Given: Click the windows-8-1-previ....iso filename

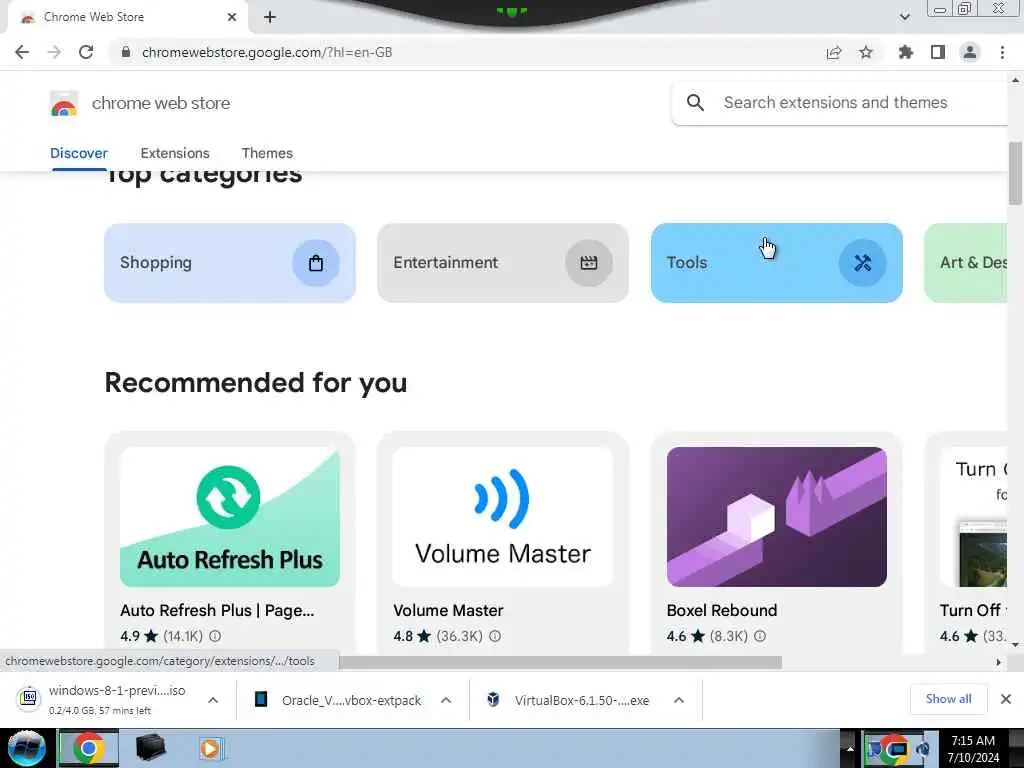Looking at the screenshot, I should point(117,690).
